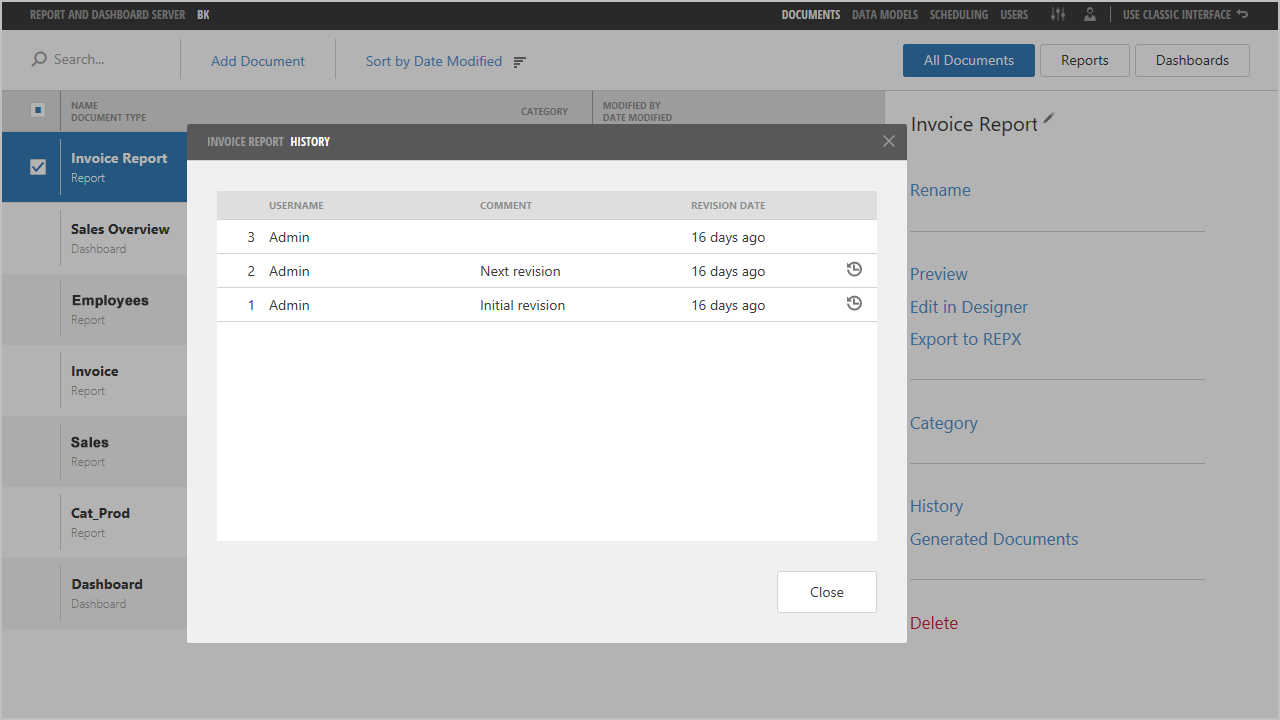Filter by the Reports tab
The height and width of the screenshot is (720, 1280).
pos(1084,60)
